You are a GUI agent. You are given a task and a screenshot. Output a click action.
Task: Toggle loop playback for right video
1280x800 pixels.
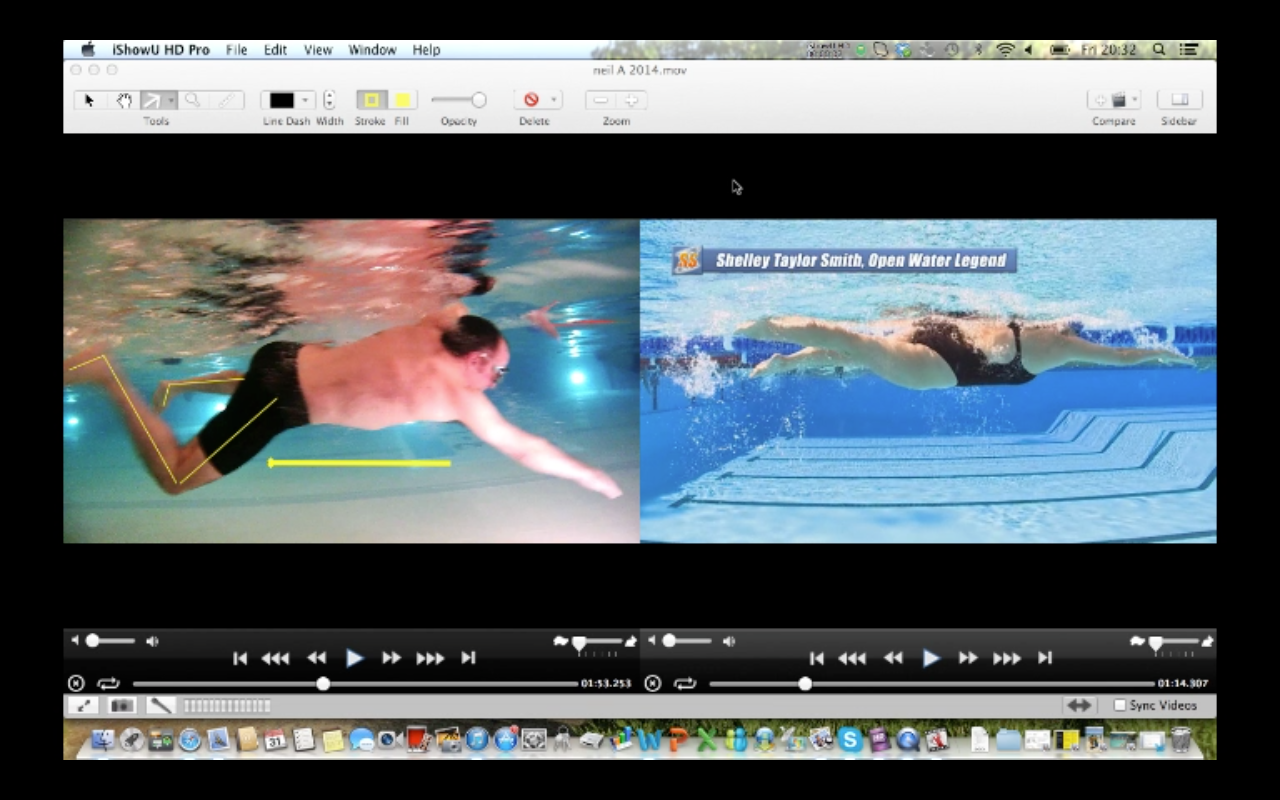pos(685,684)
